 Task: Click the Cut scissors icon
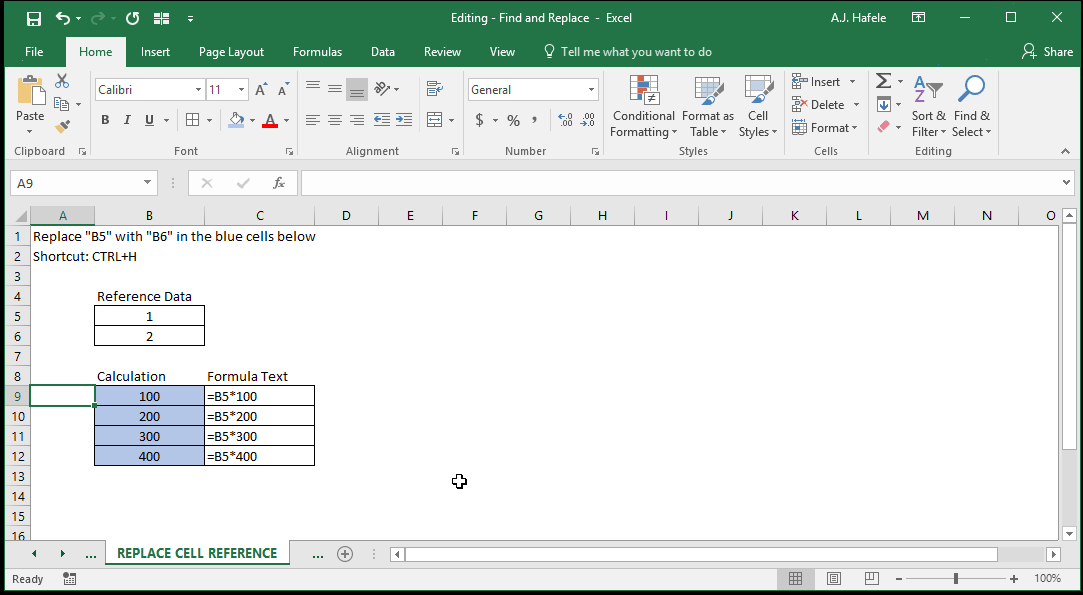(x=62, y=81)
